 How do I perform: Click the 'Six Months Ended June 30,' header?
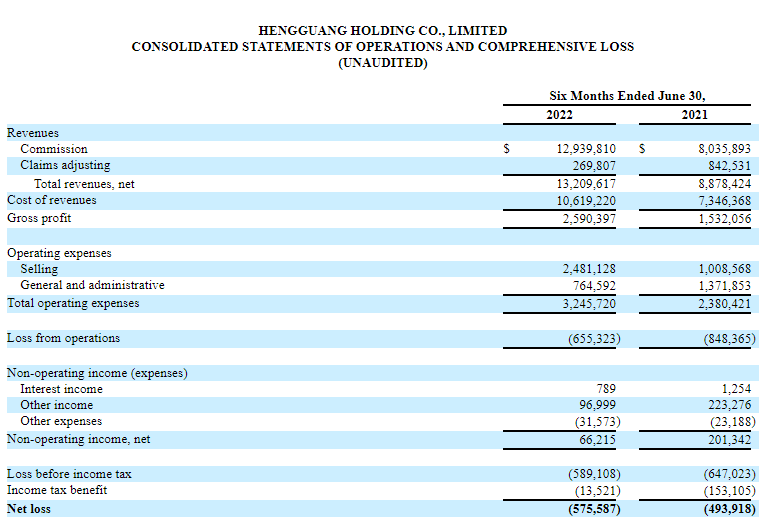click(x=627, y=95)
